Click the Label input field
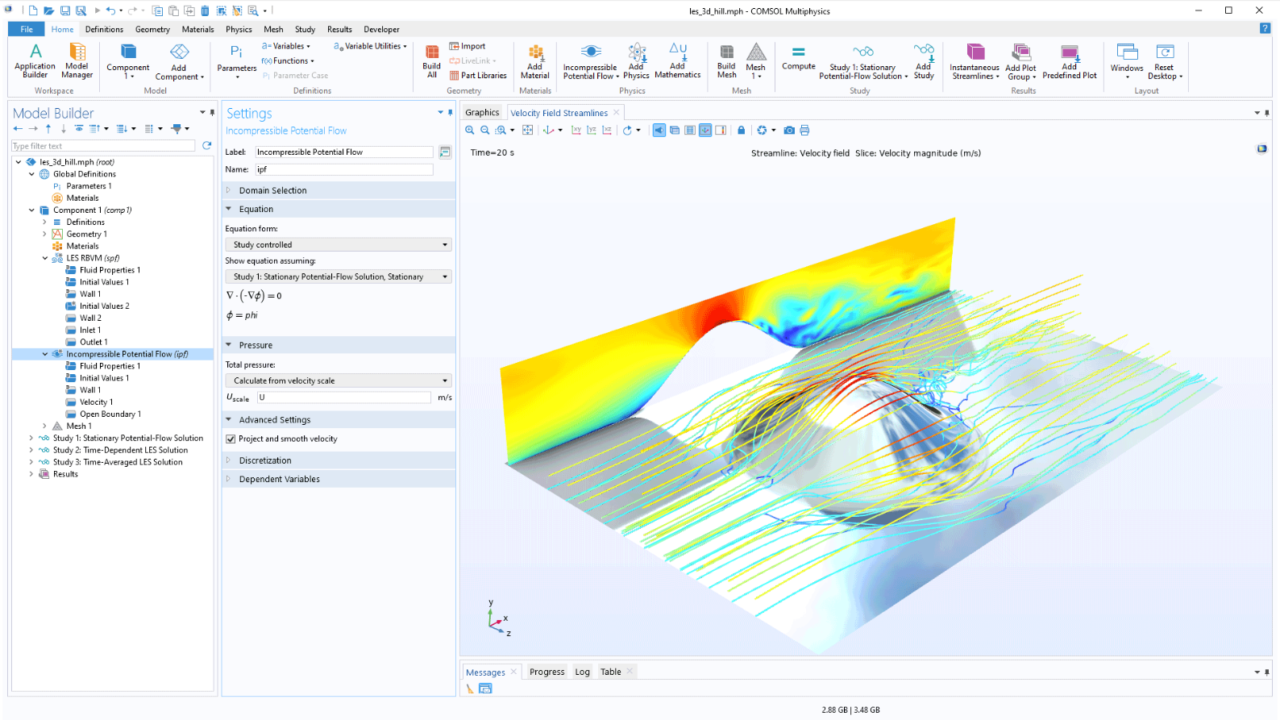The width and height of the screenshot is (1280, 720). [x=344, y=152]
